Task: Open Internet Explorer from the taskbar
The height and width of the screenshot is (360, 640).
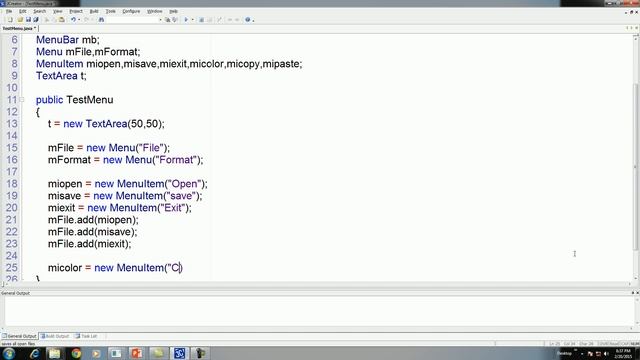Action: click(34, 353)
